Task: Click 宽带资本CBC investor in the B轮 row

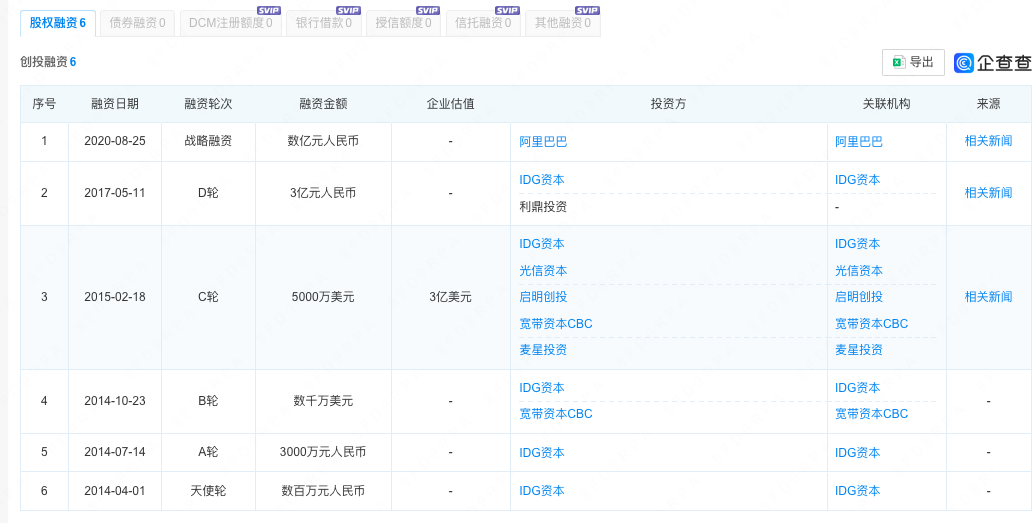Action: [556, 414]
